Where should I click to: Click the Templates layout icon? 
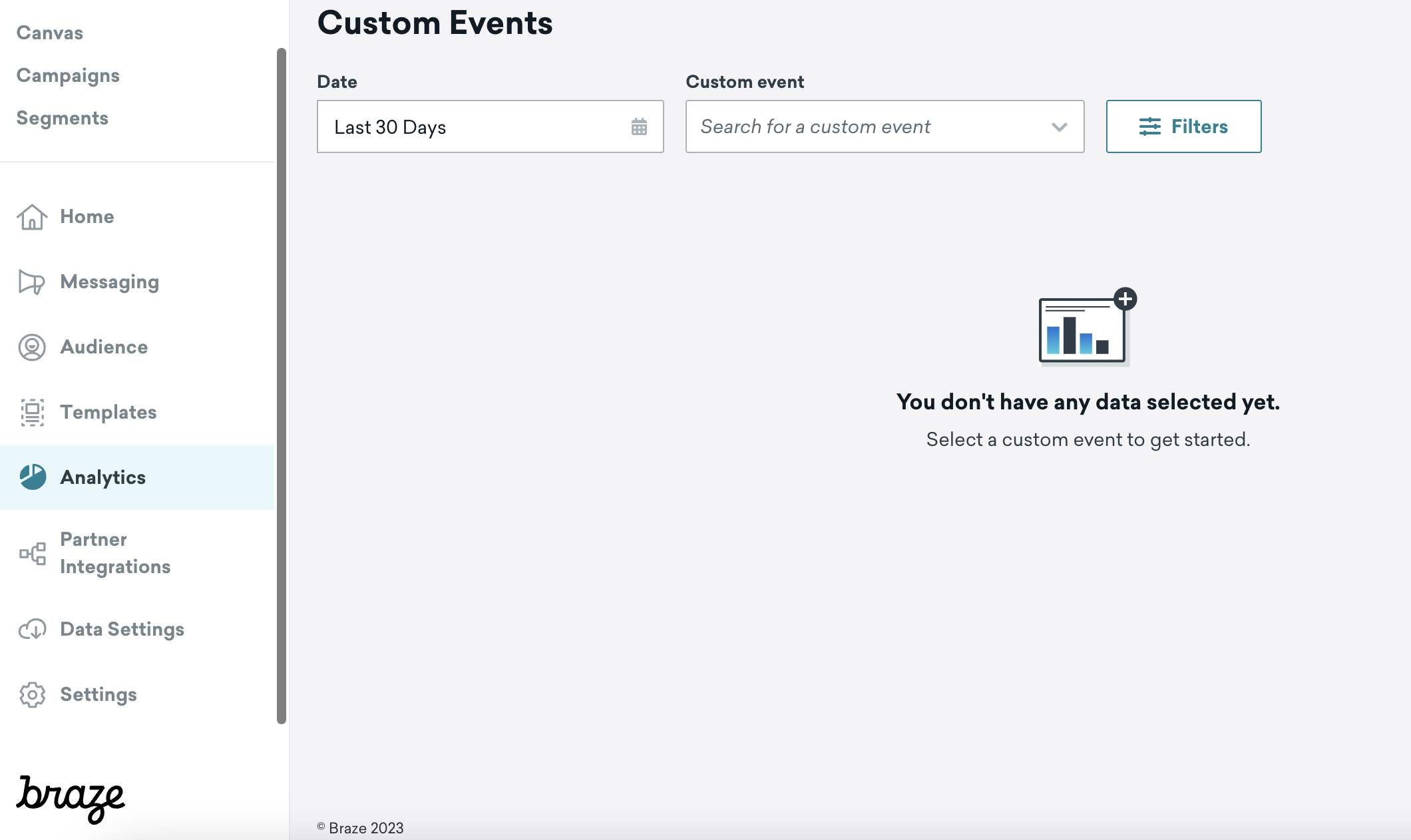(32, 413)
